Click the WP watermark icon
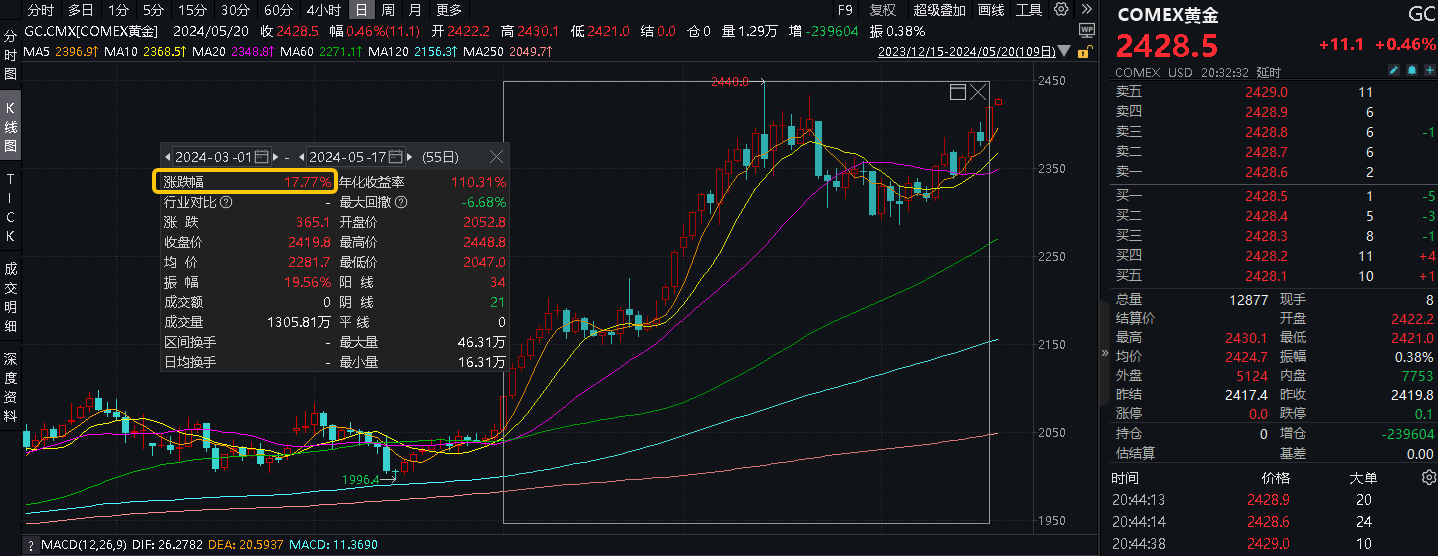 [x=1086, y=31]
